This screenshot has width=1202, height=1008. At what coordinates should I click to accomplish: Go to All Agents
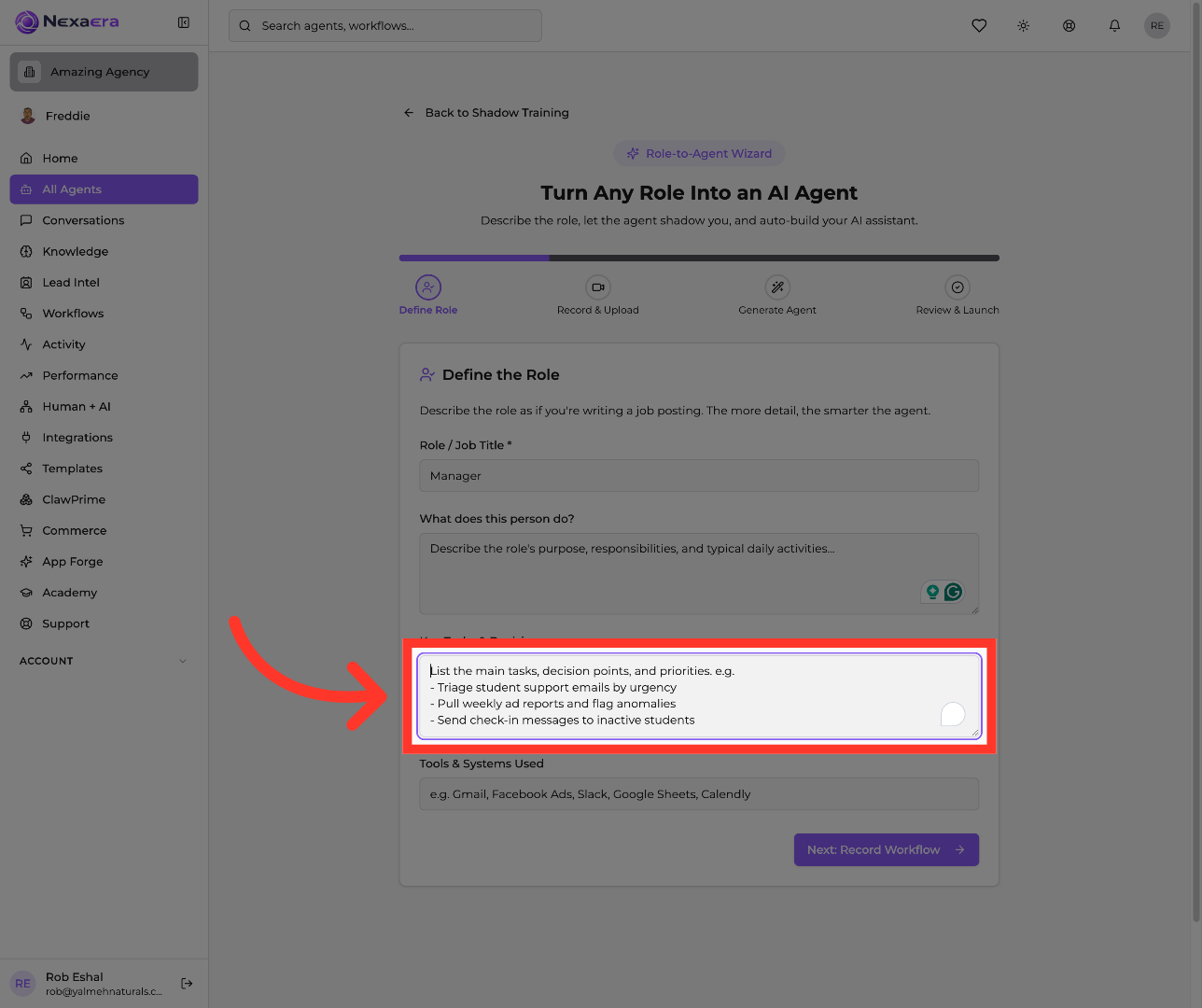(x=105, y=189)
